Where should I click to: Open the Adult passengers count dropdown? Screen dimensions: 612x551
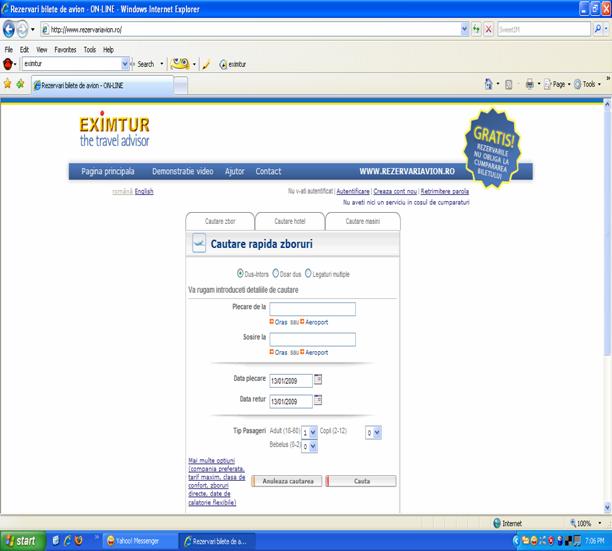309,433
